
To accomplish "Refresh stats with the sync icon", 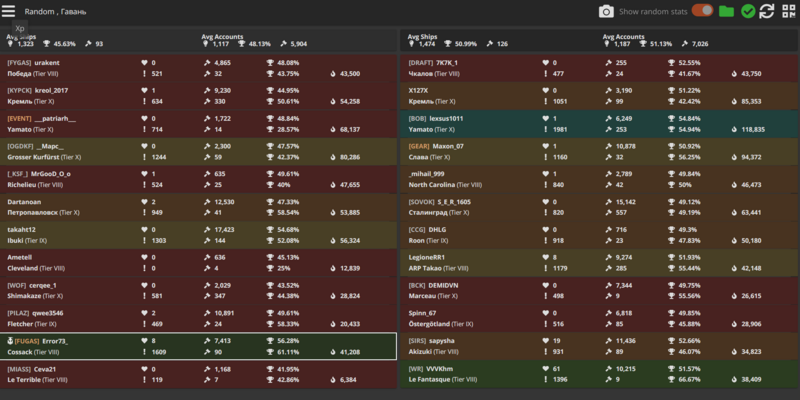I will (767, 11).
